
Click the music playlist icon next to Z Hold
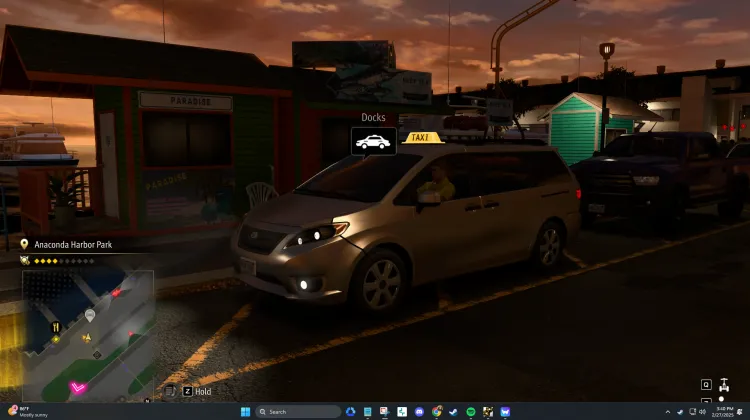(170, 391)
